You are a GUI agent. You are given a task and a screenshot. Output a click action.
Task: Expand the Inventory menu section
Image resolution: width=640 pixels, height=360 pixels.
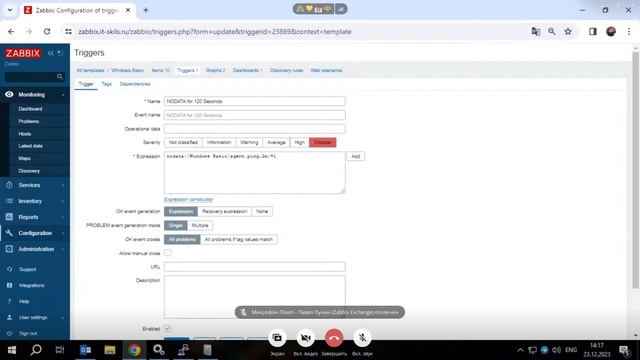63,201
